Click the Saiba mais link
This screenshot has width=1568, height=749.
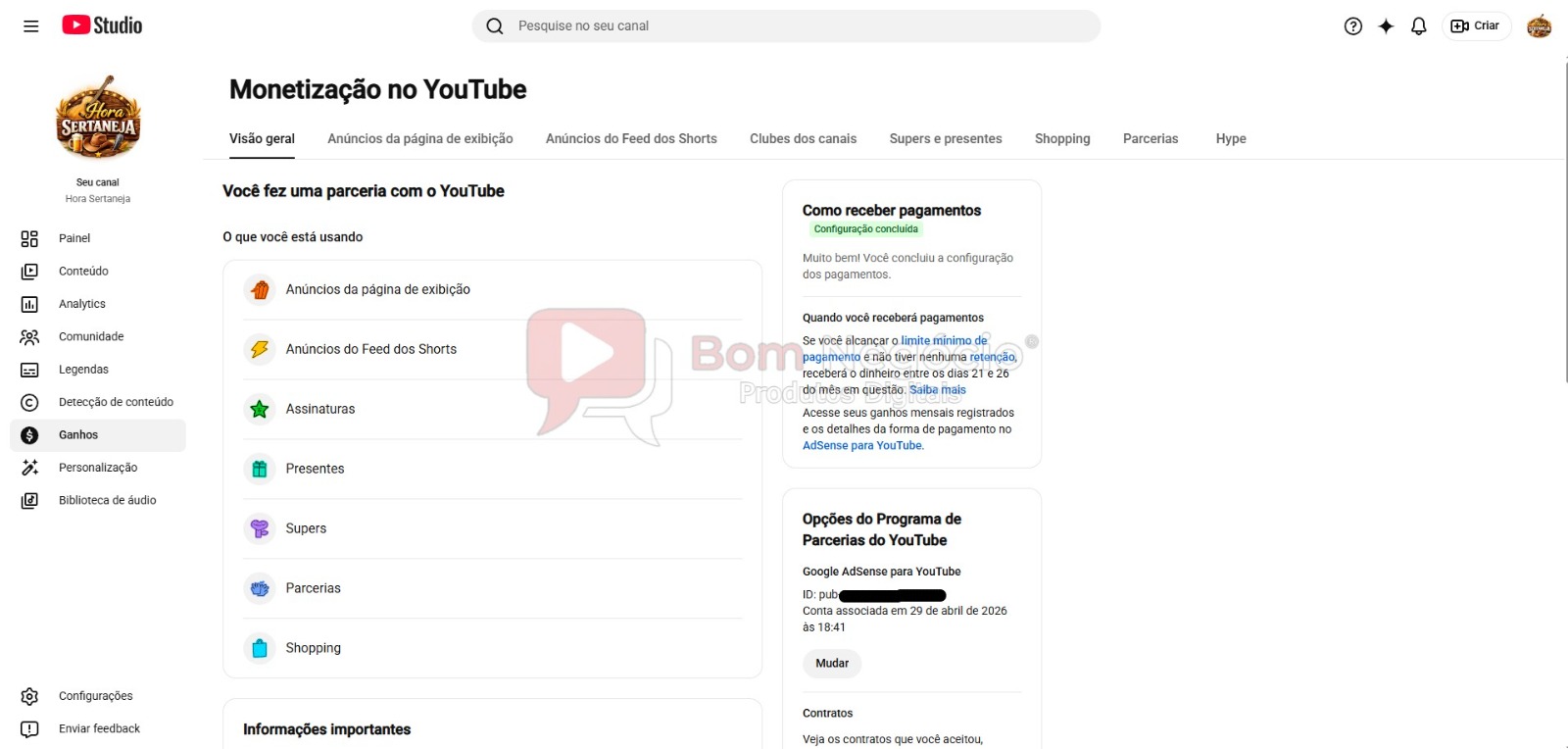pos(938,390)
